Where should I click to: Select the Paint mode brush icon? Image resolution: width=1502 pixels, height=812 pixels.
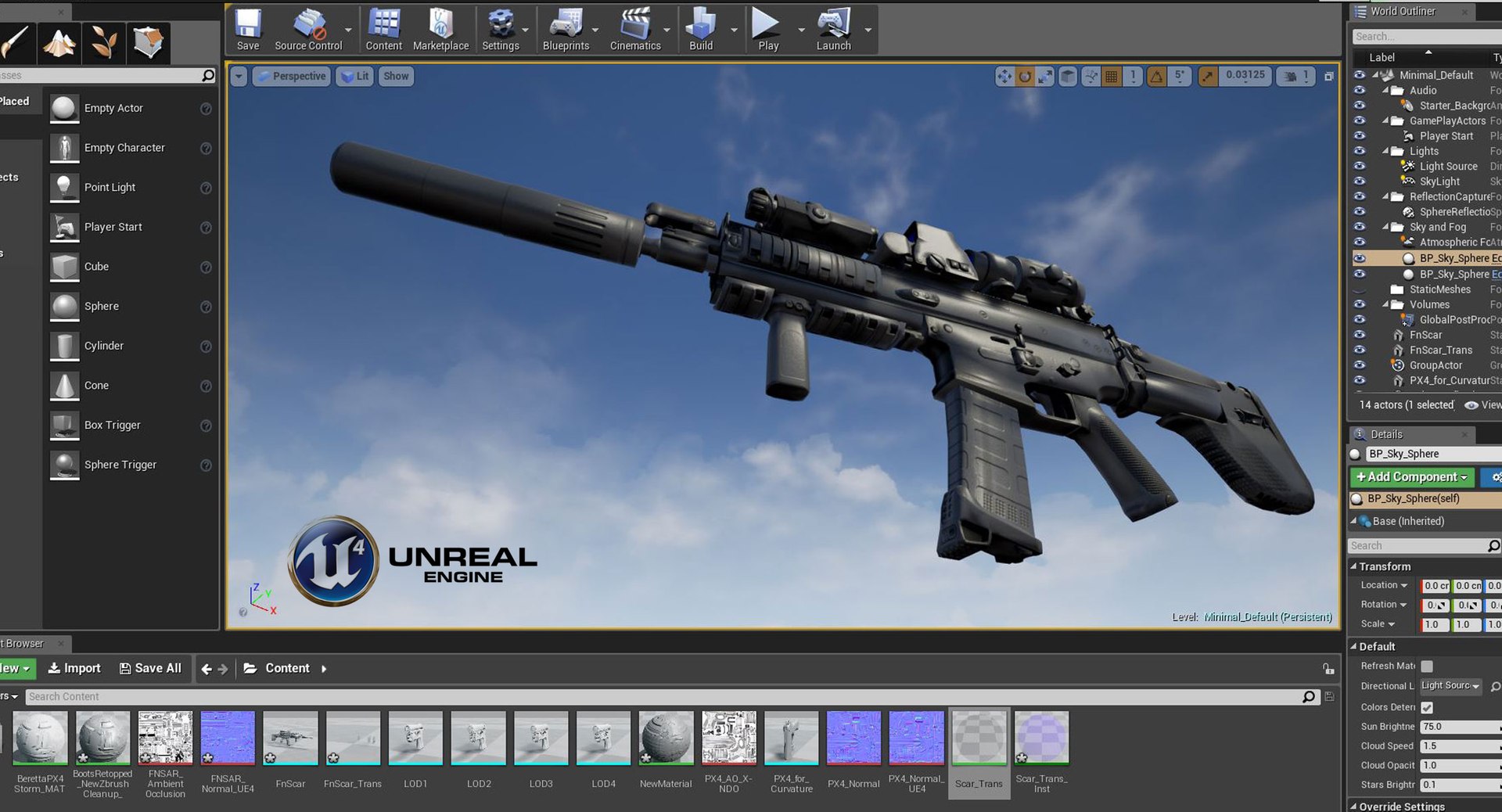tap(16, 42)
